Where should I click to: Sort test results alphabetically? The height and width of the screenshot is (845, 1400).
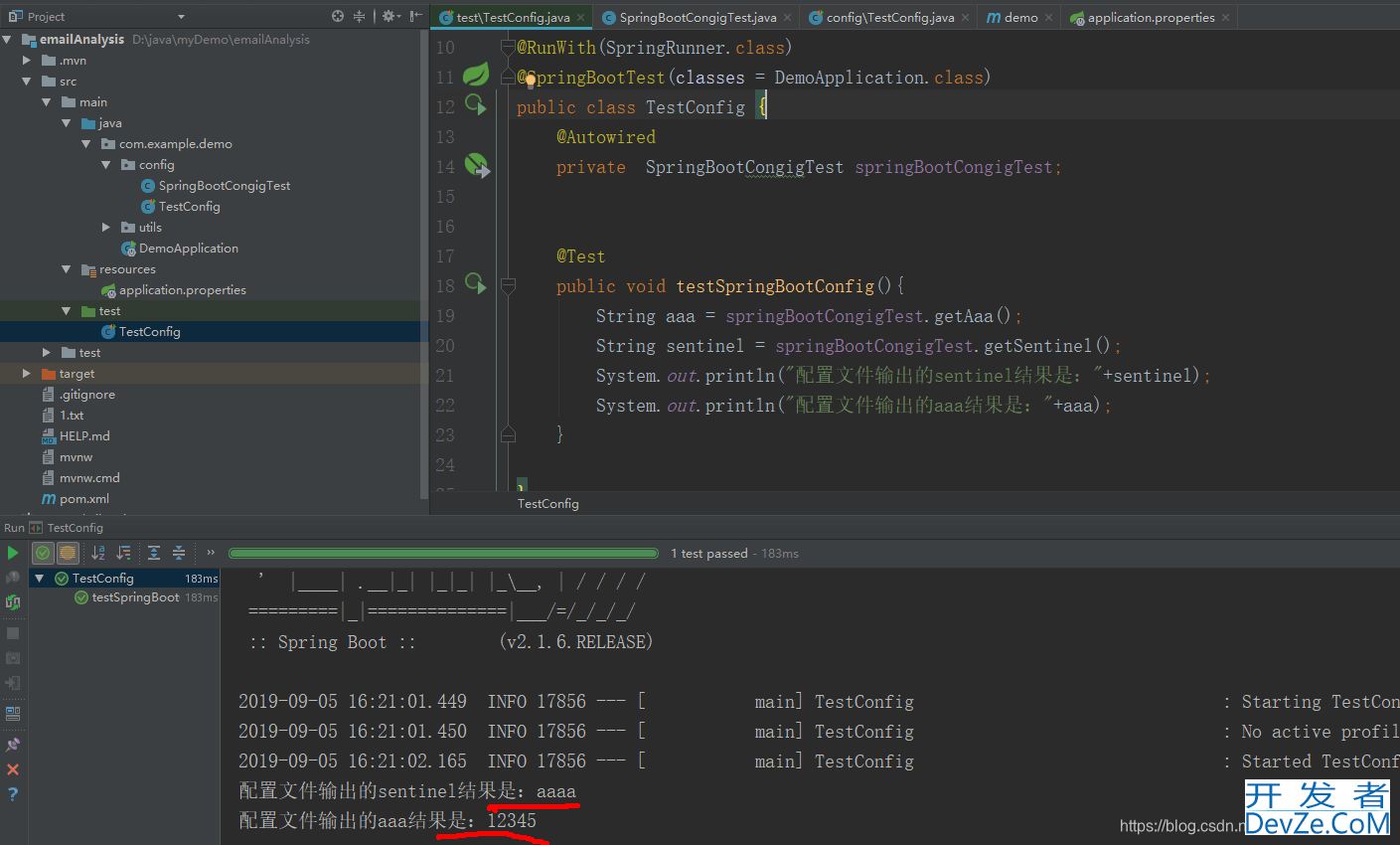(98, 553)
